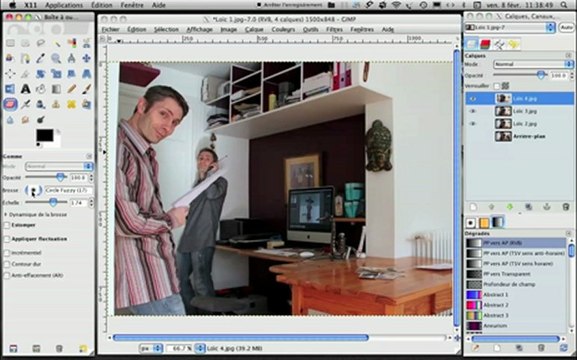Select the Select by Color tool

71,43
